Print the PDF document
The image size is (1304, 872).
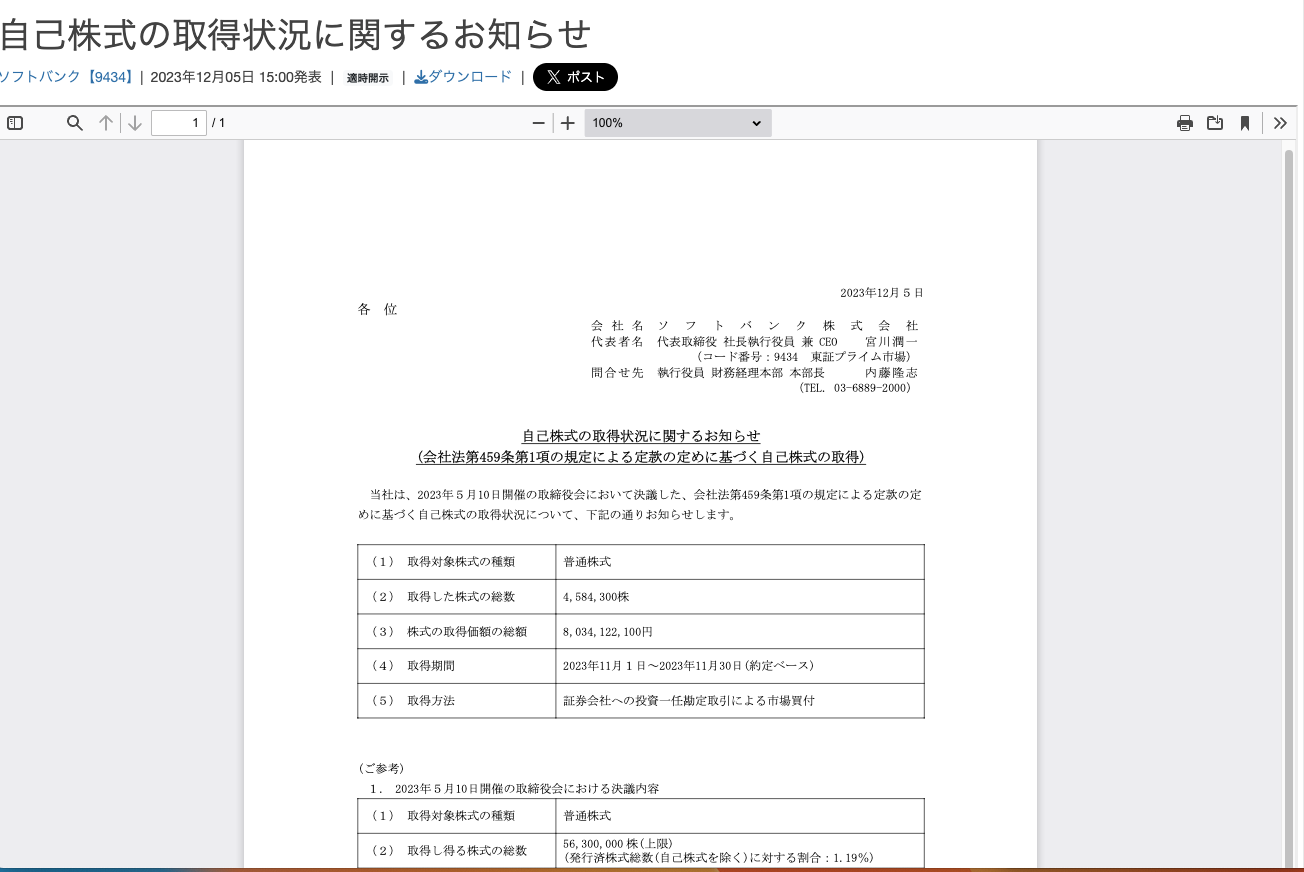(x=1185, y=123)
